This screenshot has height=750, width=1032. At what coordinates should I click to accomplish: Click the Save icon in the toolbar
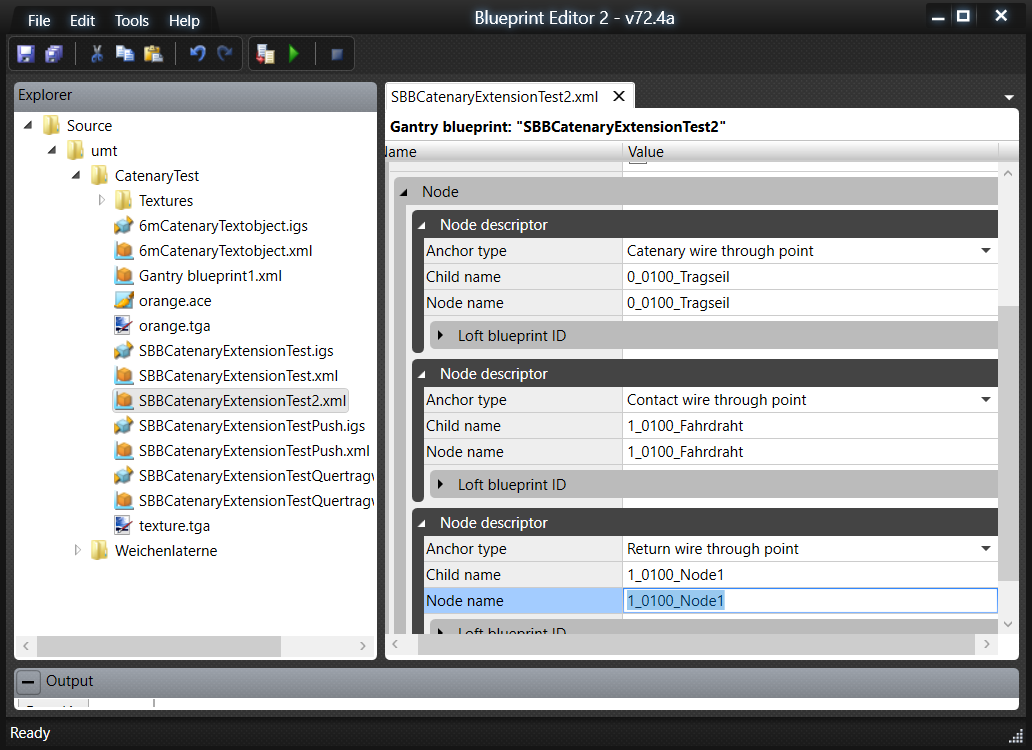26,54
